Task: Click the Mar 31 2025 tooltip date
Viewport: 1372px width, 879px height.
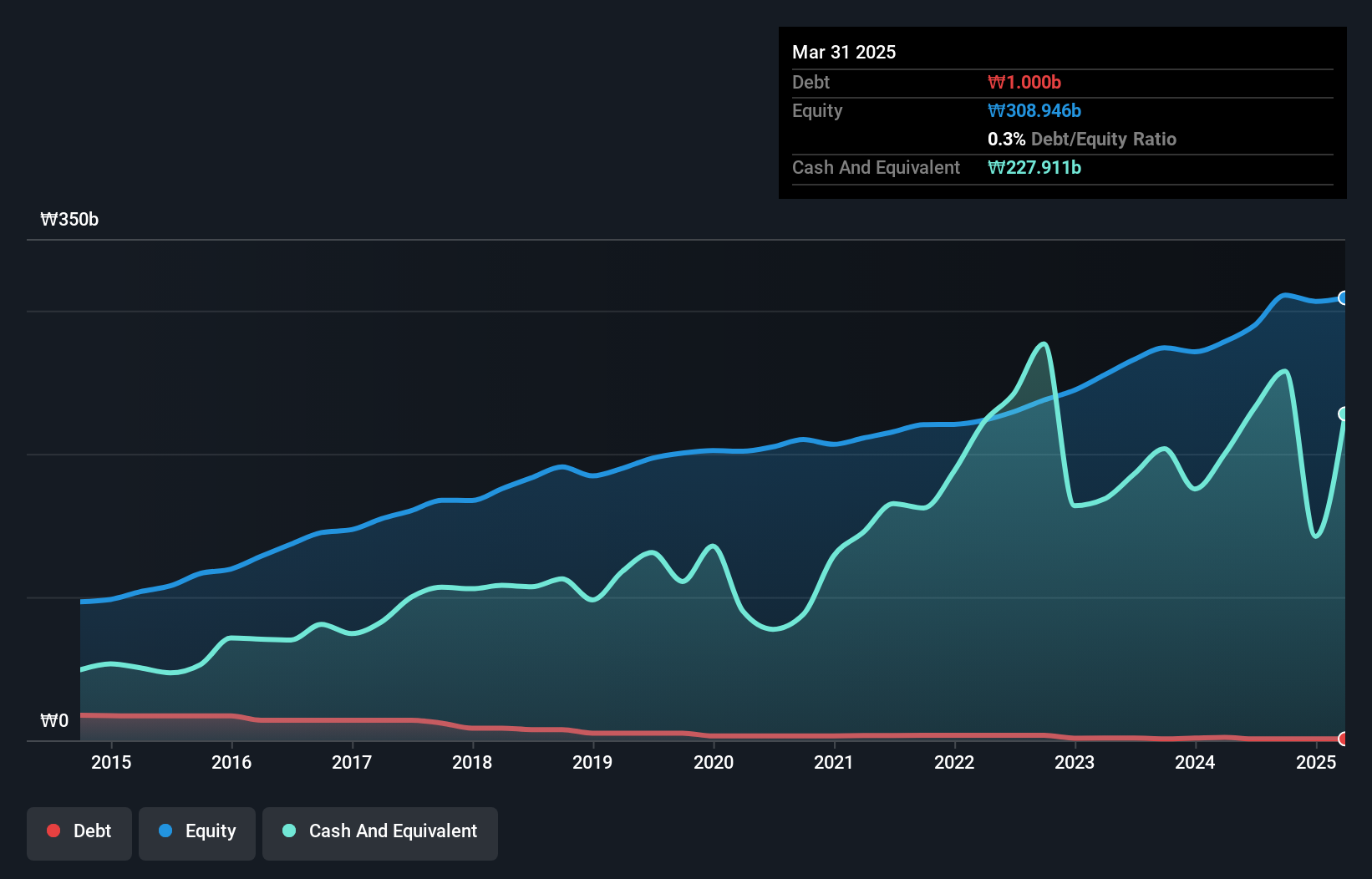Action: click(x=844, y=53)
